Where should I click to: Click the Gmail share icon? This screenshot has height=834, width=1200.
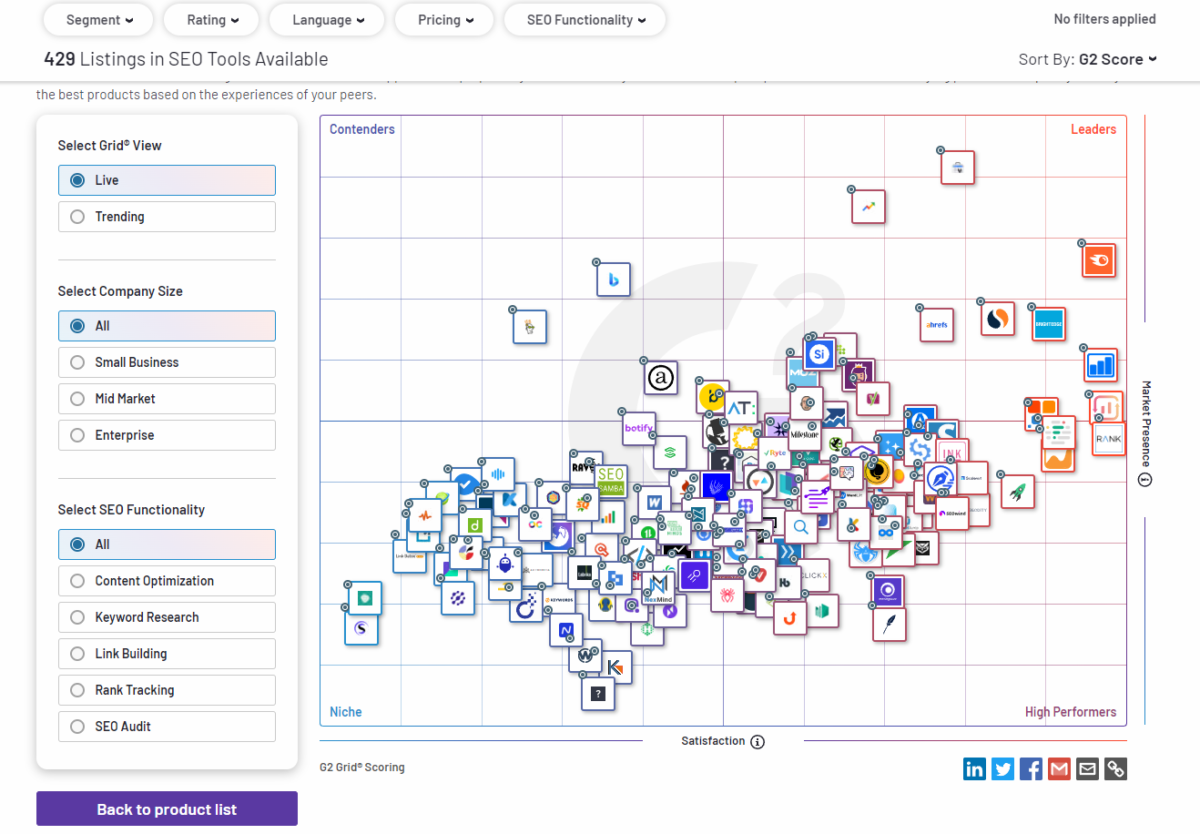point(1059,768)
